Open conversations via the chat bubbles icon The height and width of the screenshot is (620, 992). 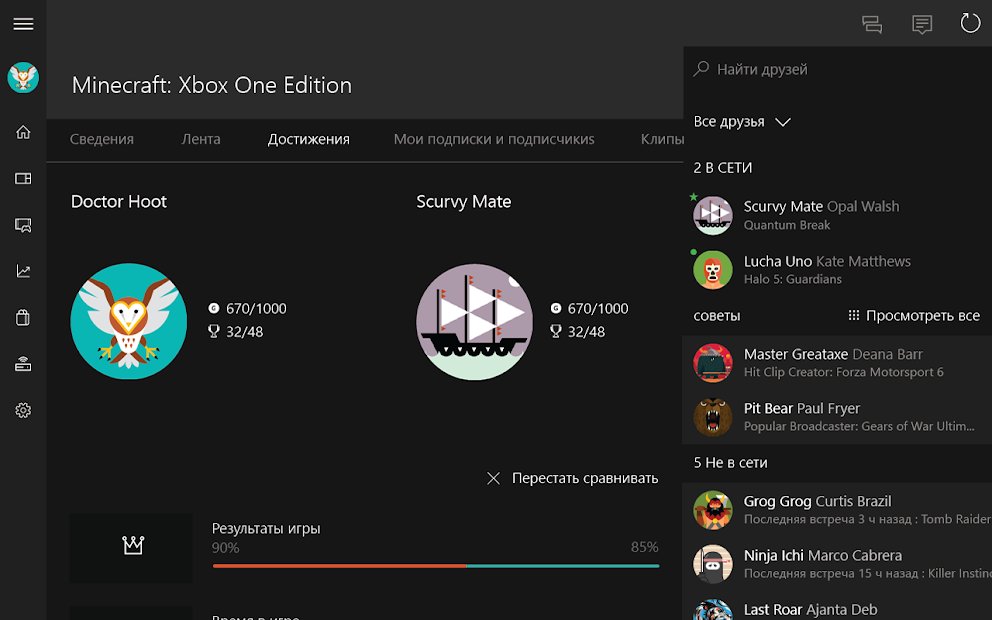point(872,24)
